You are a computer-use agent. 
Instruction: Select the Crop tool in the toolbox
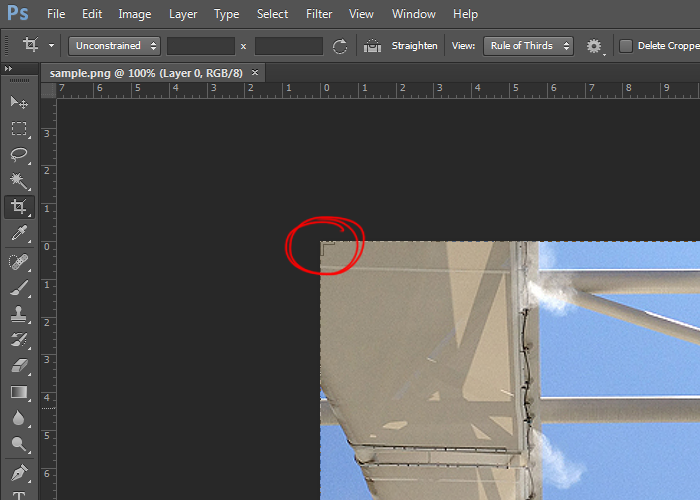coord(19,207)
